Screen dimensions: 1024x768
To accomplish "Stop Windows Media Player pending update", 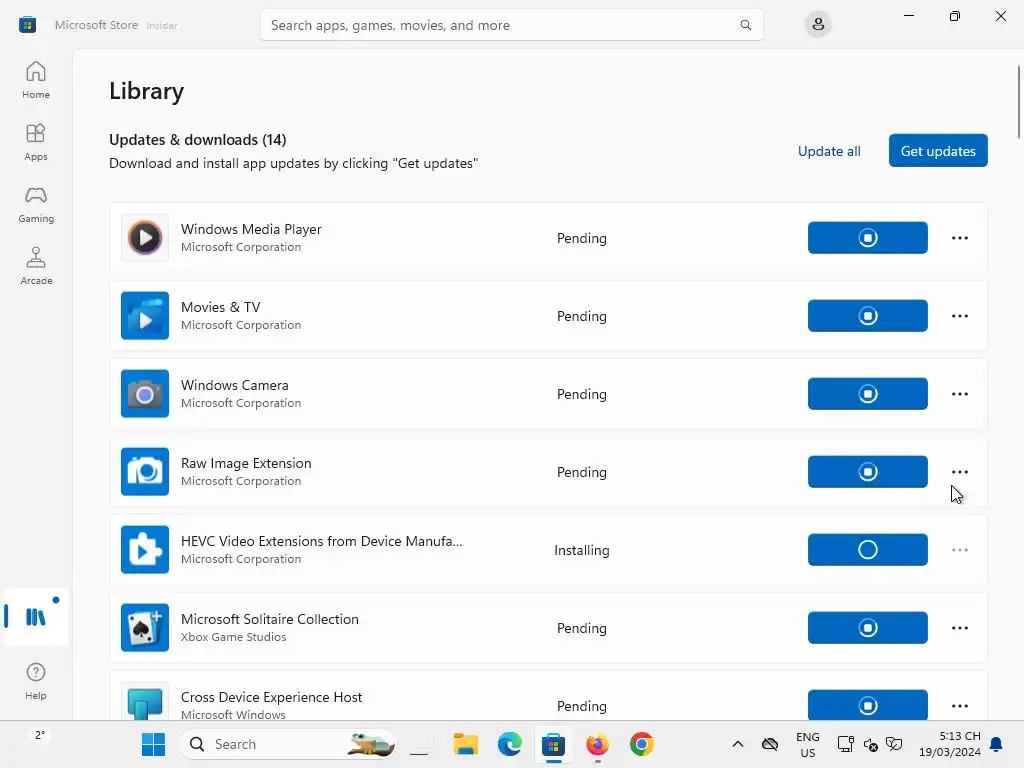I will coord(867,238).
